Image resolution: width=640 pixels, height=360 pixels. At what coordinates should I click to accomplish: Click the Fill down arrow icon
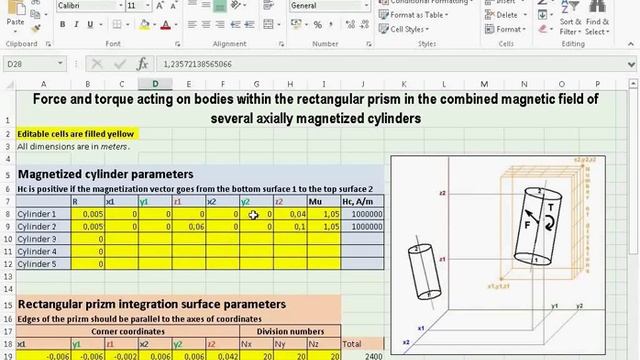(542, 15)
